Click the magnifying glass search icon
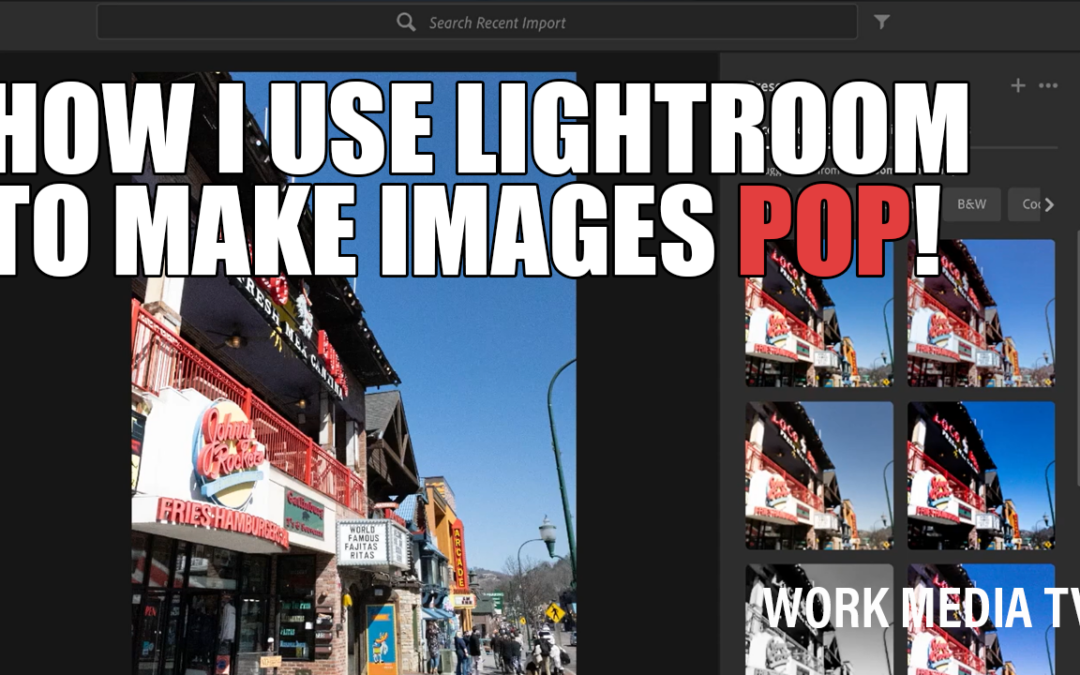Viewport: 1080px width, 675px height. click(x=406, y=22)
